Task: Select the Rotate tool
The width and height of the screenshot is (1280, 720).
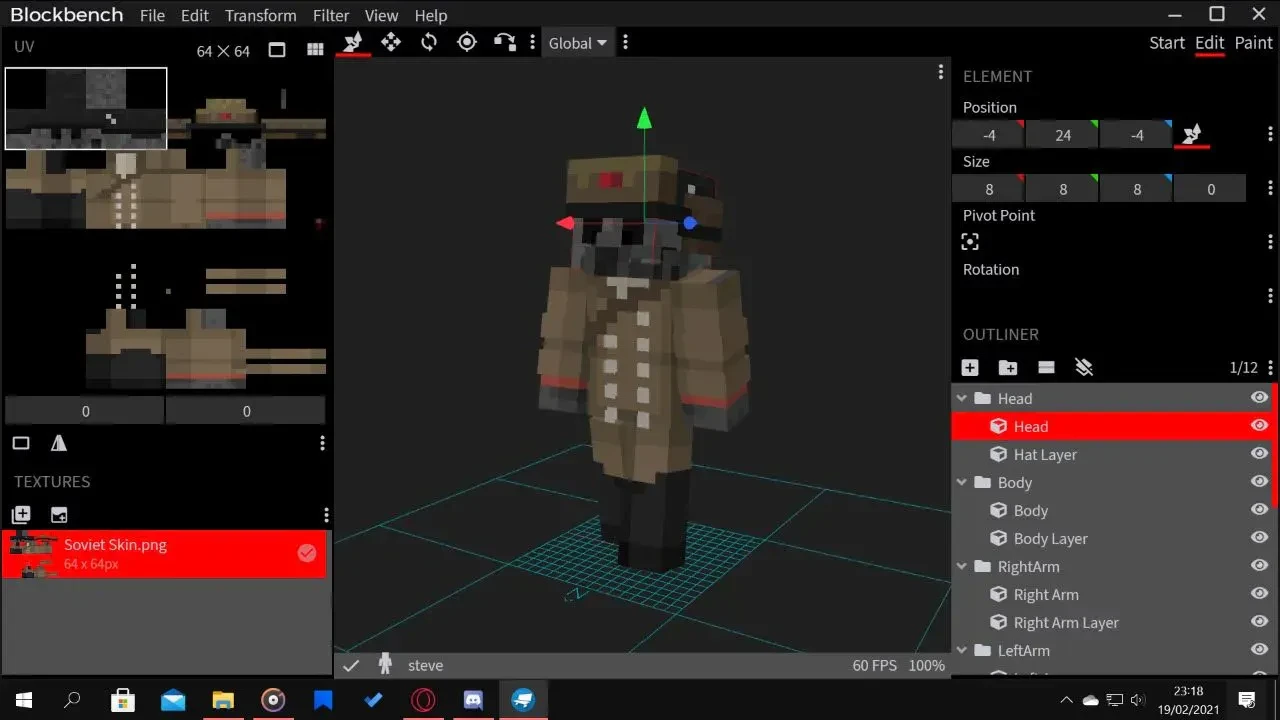Action: click(429, 42)
